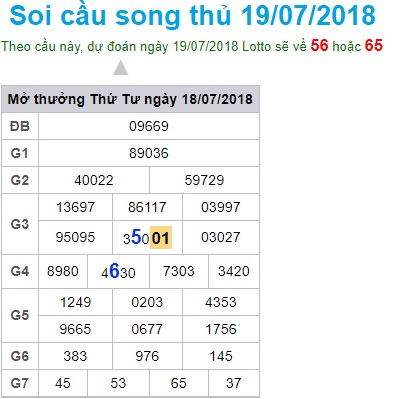395x399 pixels.
Task: Select the highlighted 01 cell in G3
Action: [x=161, y=238]
